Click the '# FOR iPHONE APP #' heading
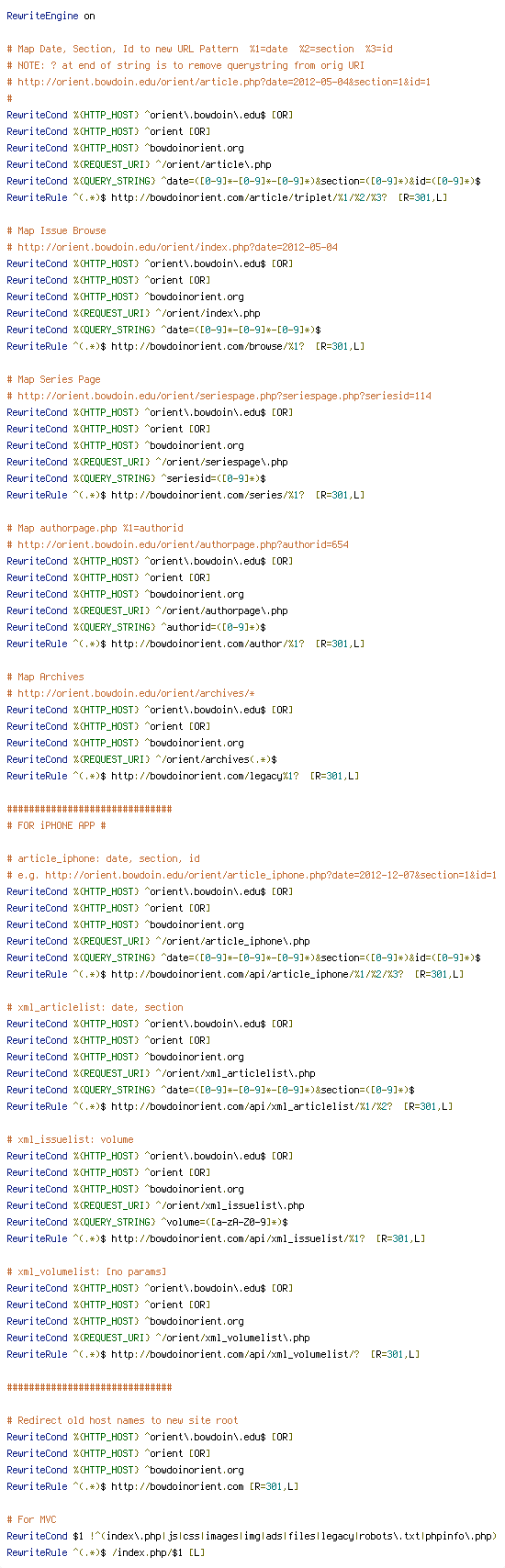Screen dimensions: 505x1568 tap(56, 825)
